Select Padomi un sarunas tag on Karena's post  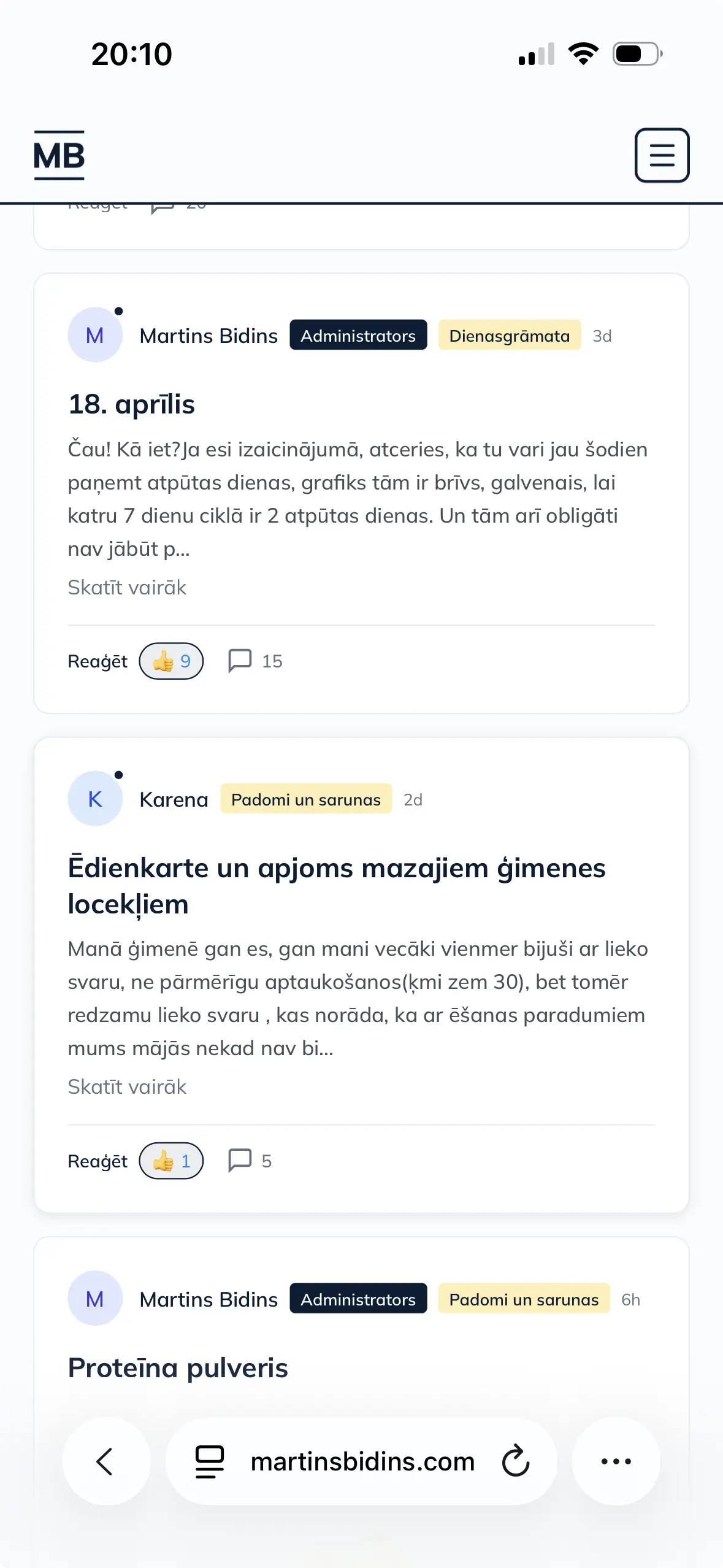tap(305, 799)
